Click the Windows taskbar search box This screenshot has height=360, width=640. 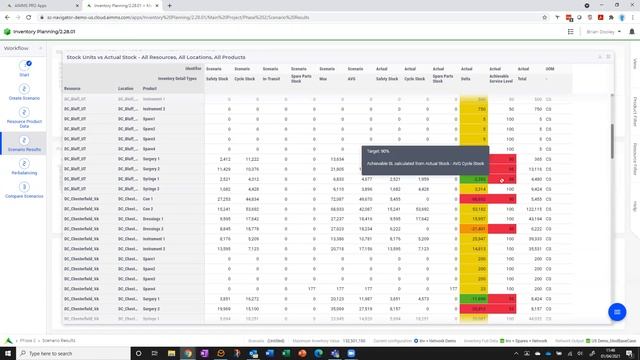click(73, 353)
